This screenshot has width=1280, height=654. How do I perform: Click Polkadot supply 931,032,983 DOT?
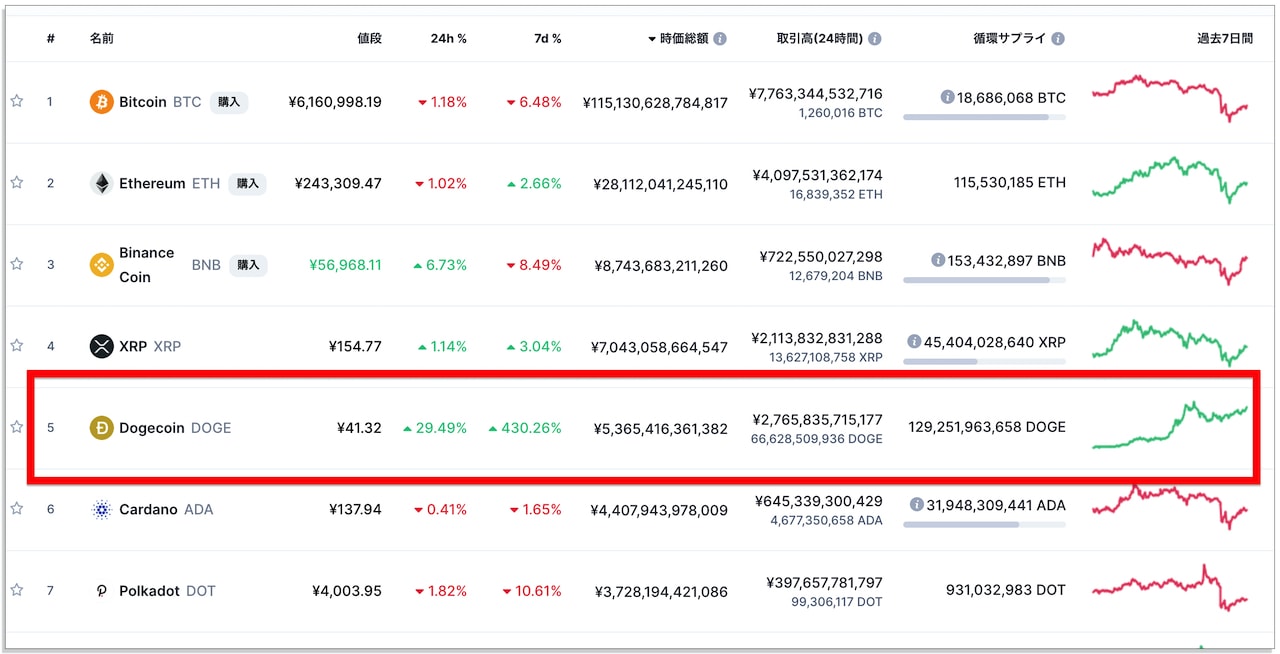[1006, 591]
